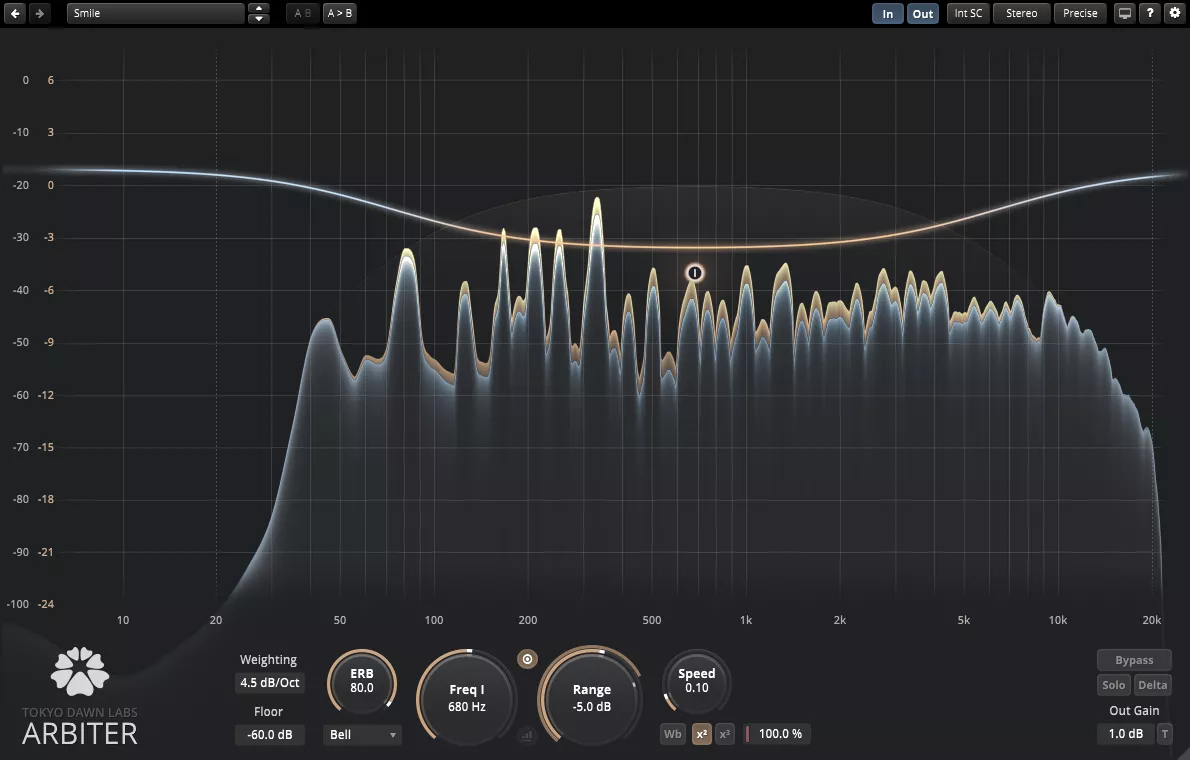Switch to Precise quality mode
Viewport: 1190px width, 760px height.
[1080, 13]
